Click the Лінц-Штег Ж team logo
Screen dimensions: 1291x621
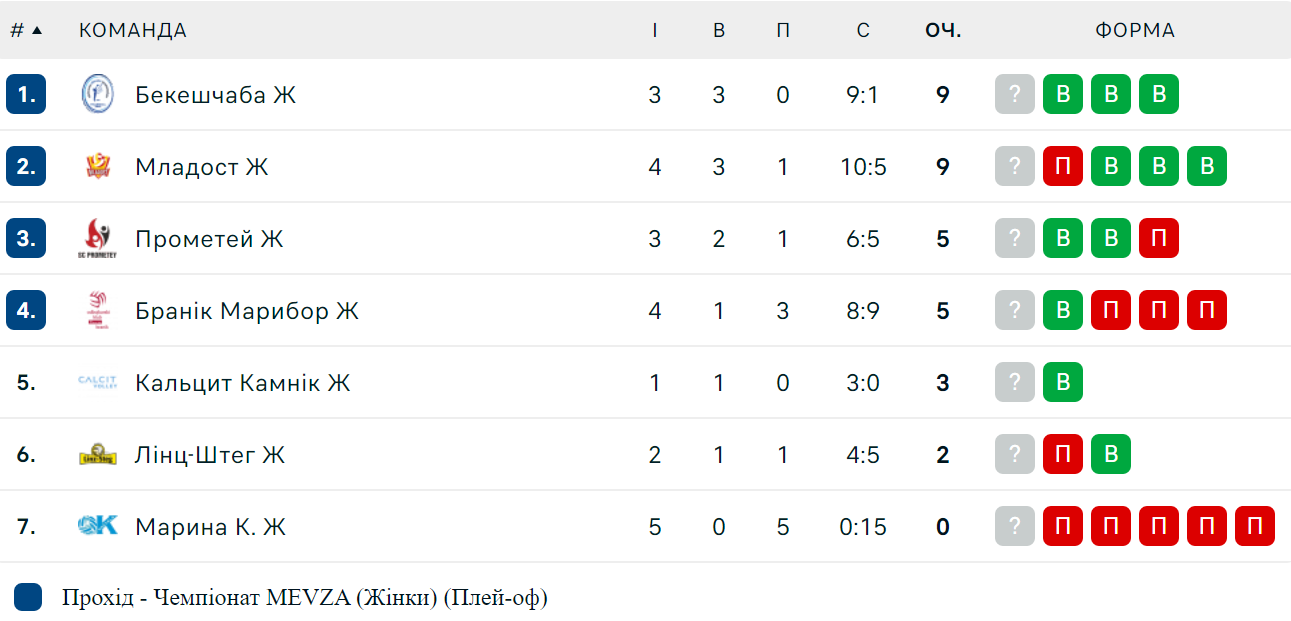98,455
